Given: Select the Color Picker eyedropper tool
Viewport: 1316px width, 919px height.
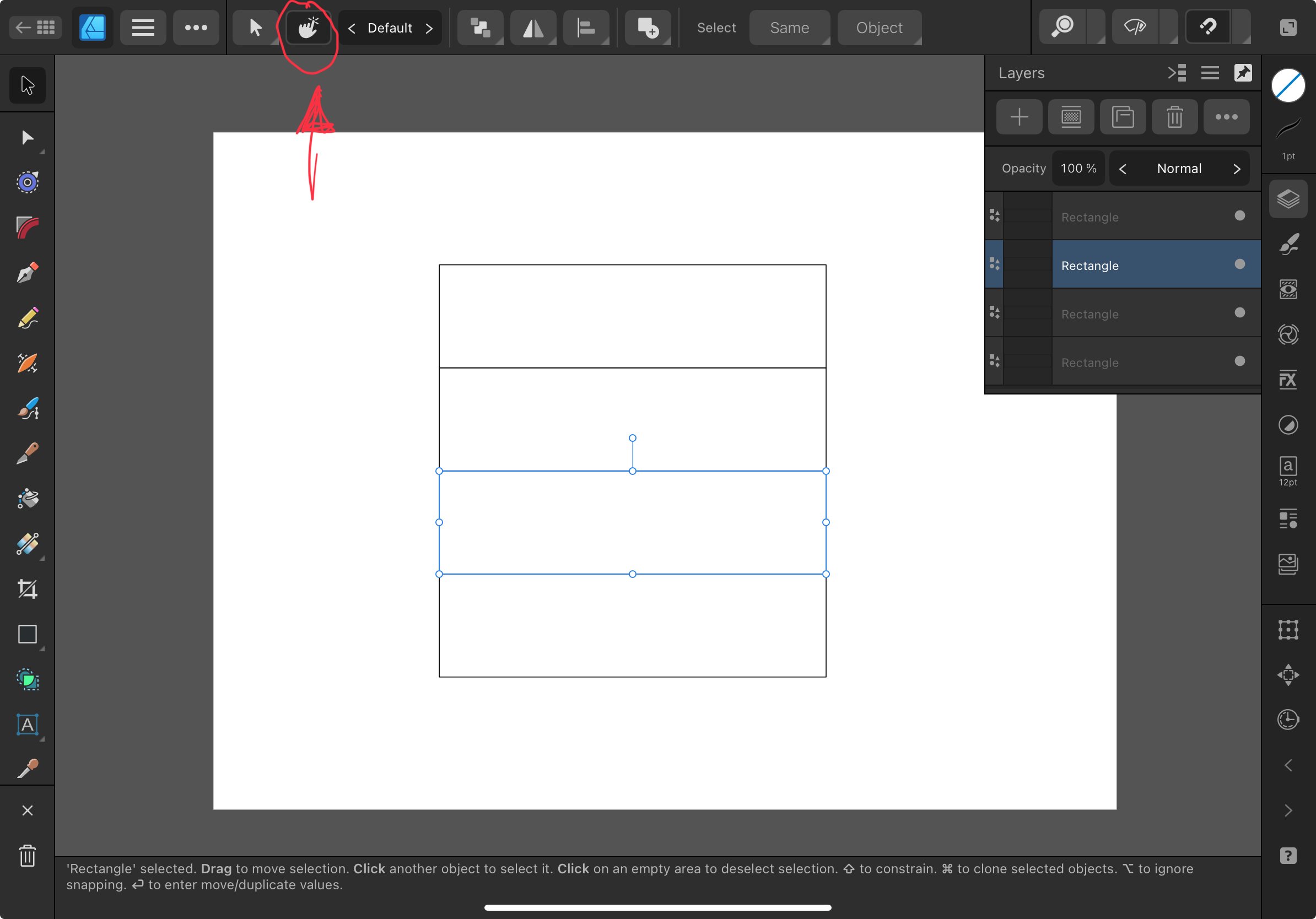Looking at the screenshot, I should (27, 769).
